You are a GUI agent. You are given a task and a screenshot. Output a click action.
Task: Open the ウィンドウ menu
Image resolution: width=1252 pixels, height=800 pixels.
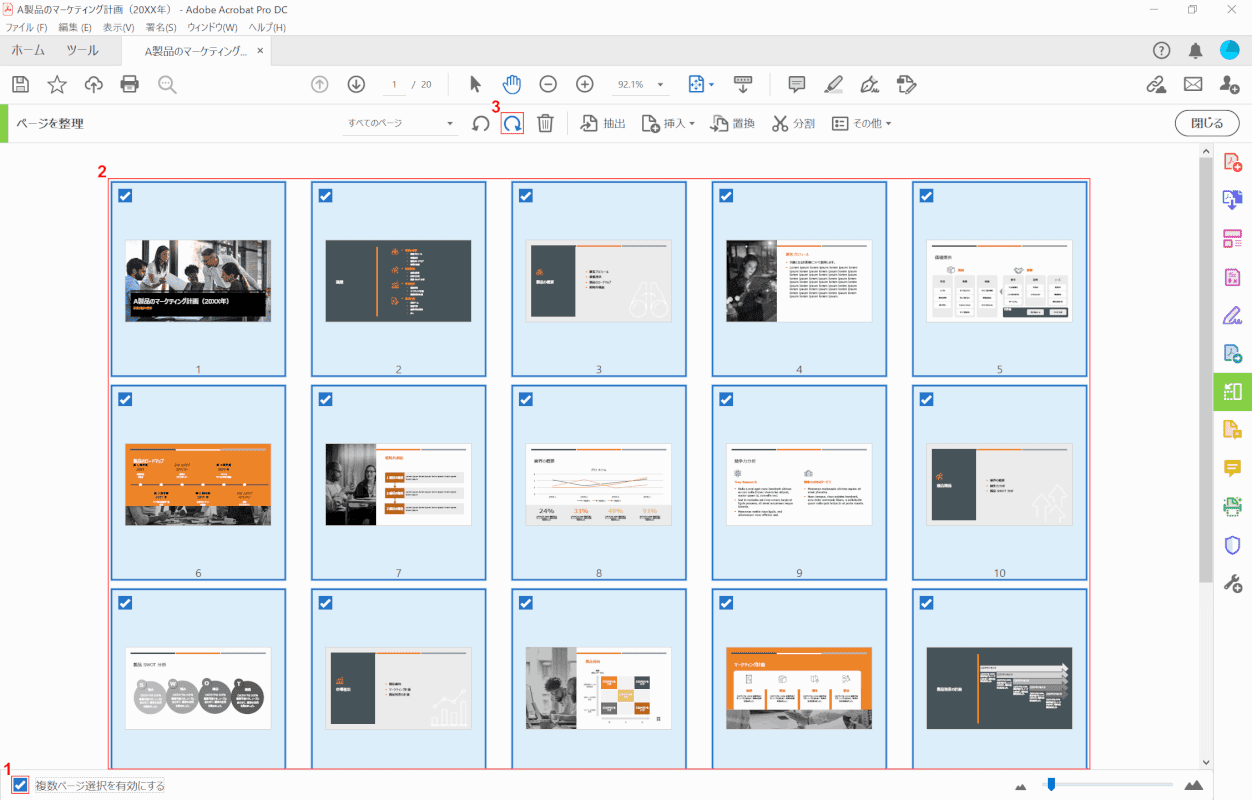click(x=212, y=27)
